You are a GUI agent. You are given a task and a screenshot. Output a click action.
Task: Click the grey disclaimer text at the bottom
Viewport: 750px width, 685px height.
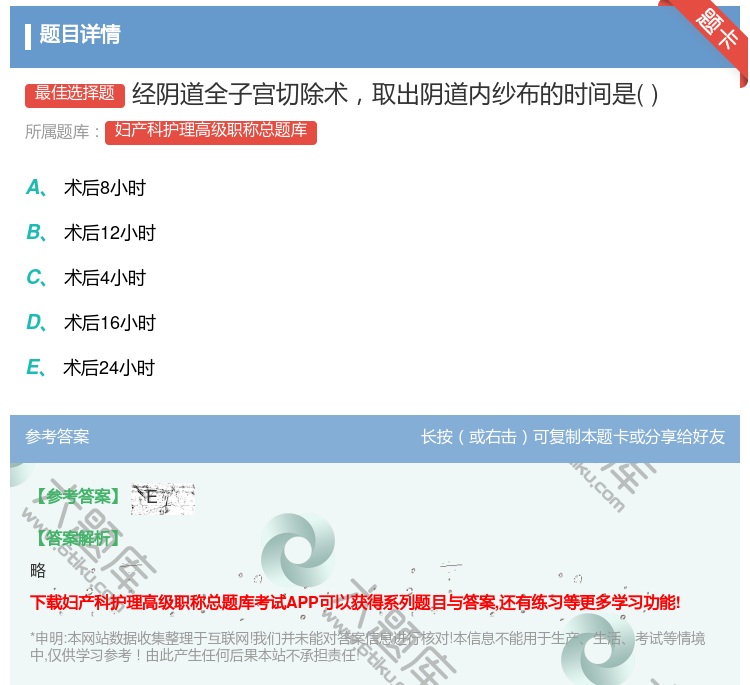tap(367, 646)
